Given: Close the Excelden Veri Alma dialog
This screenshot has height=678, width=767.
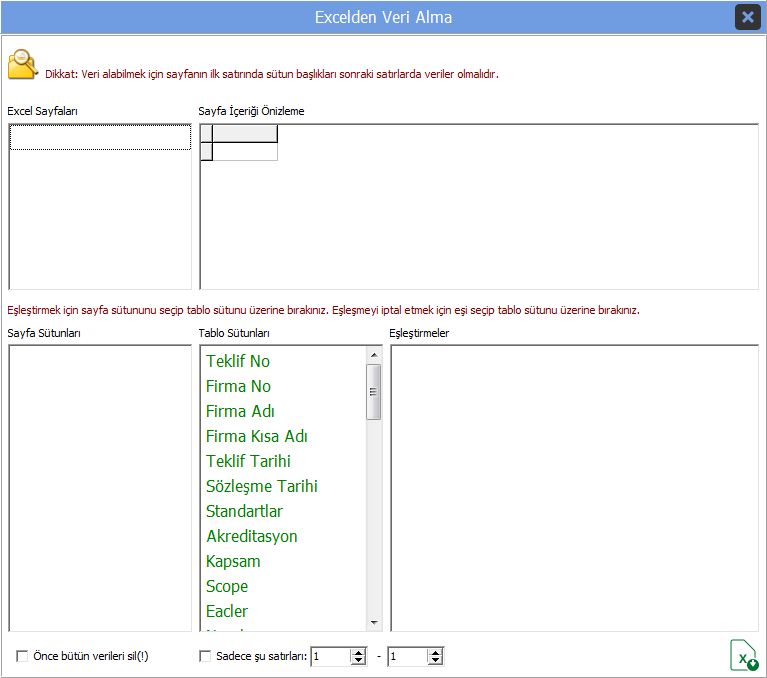Looking at the screenshot, I should point(747,17).
